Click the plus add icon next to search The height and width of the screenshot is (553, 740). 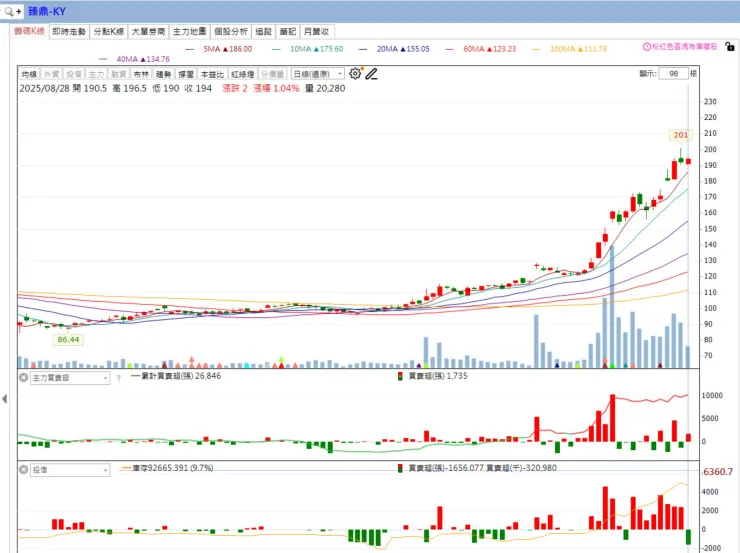(x=18, y=11)
